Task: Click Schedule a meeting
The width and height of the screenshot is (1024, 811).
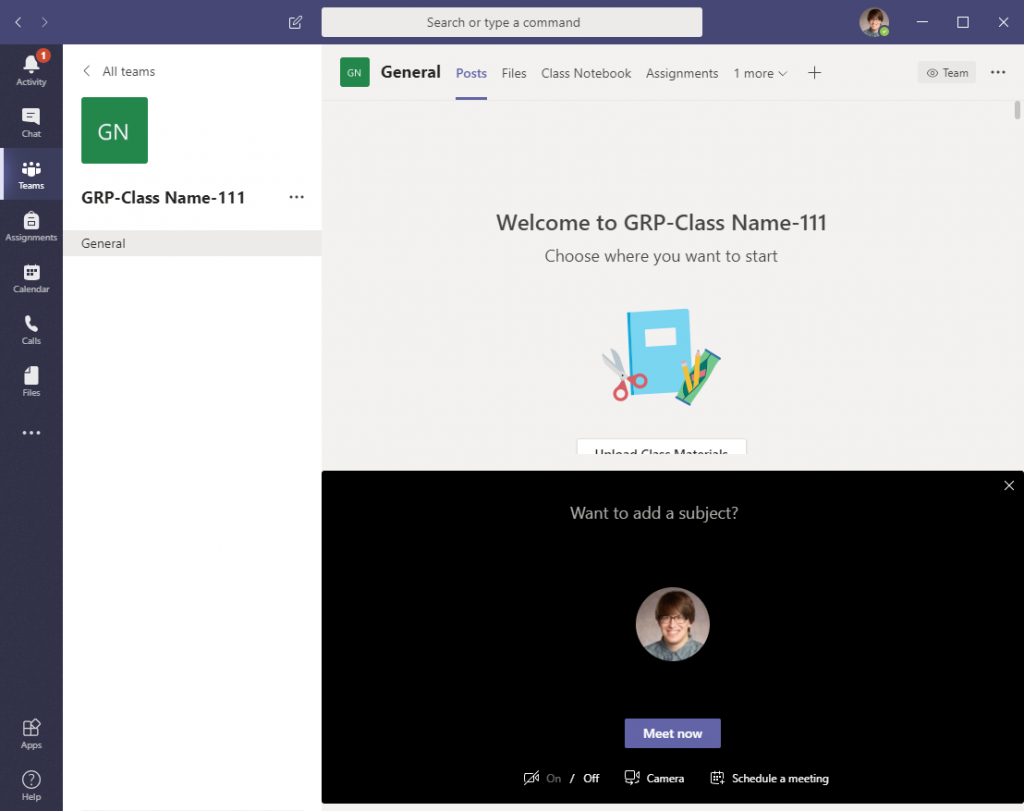Action: point(769,778)
